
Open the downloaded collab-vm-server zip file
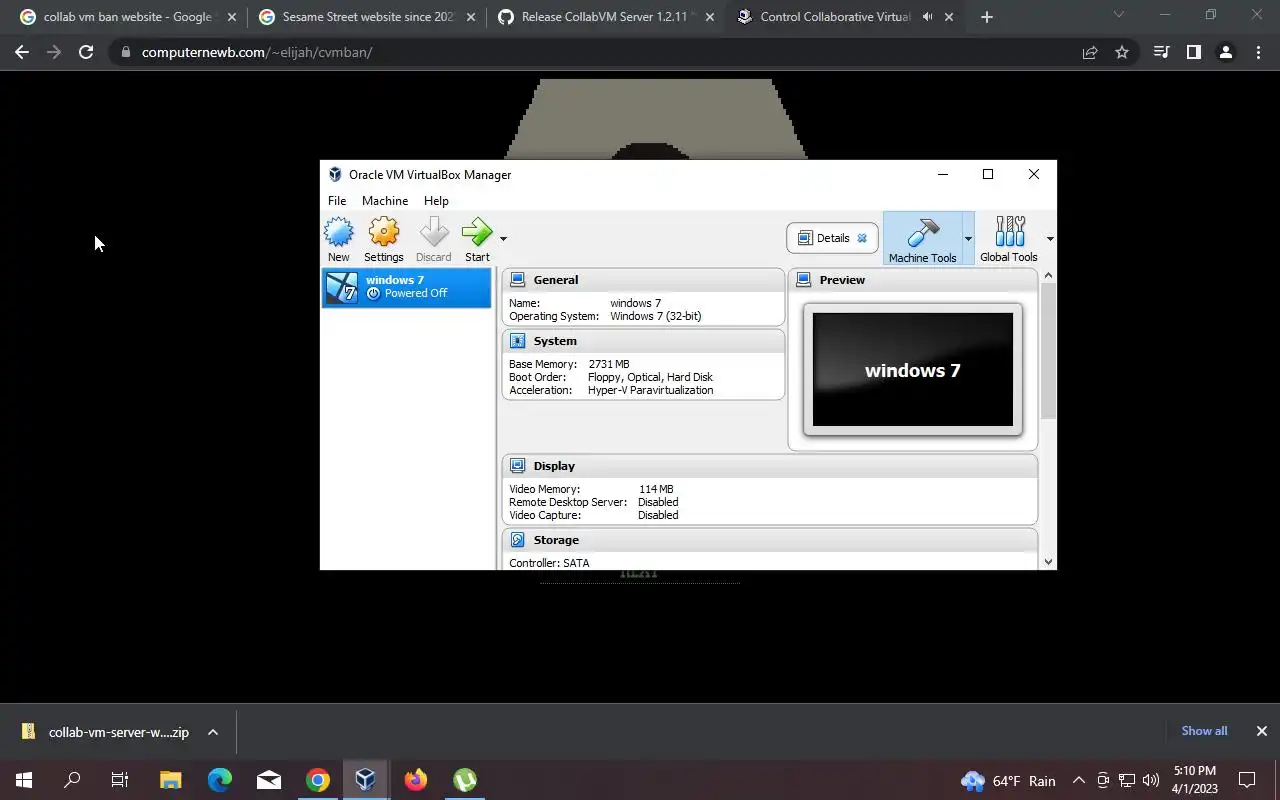[106, 732]
